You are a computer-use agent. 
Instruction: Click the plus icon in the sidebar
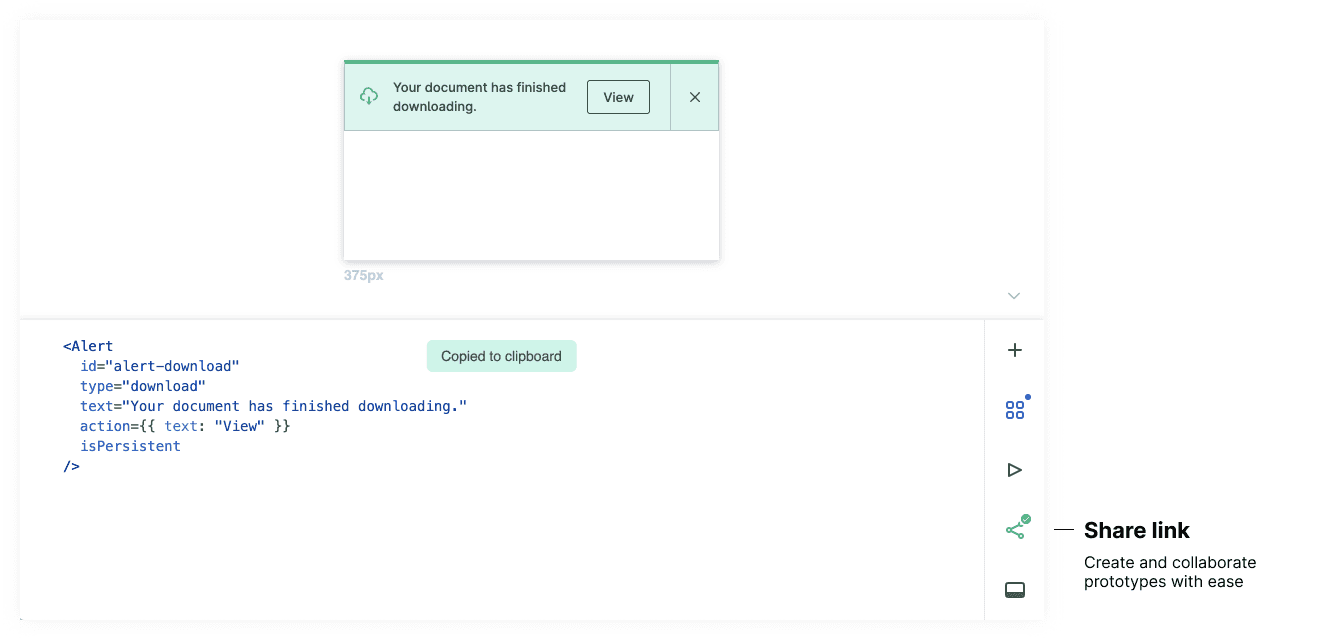1015,350
